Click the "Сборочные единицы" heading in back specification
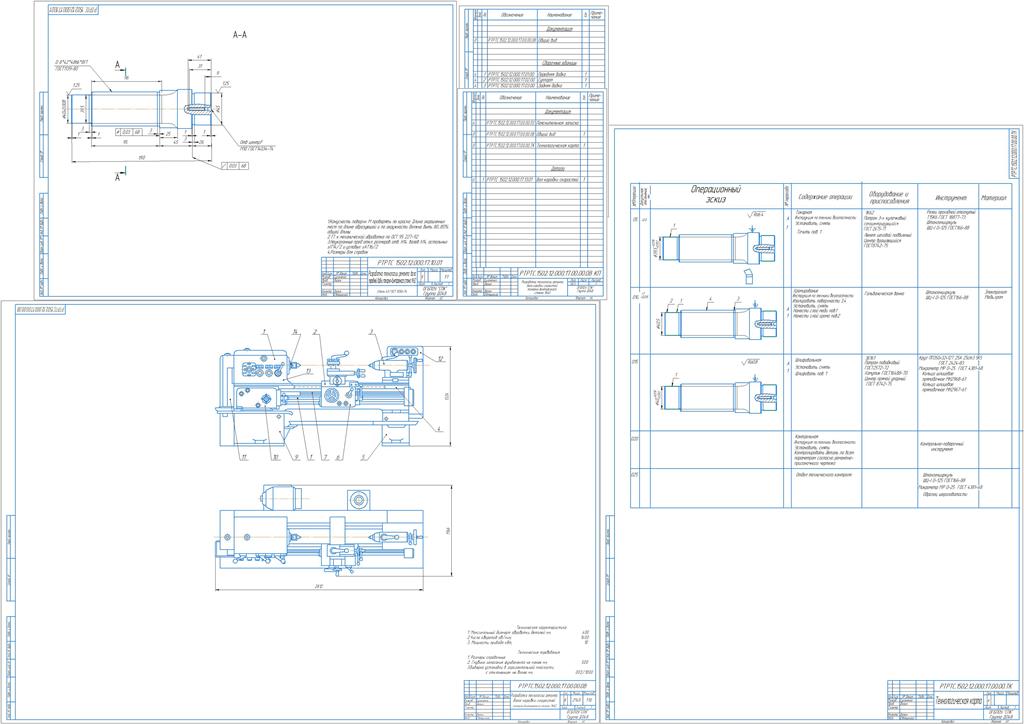 559,63
